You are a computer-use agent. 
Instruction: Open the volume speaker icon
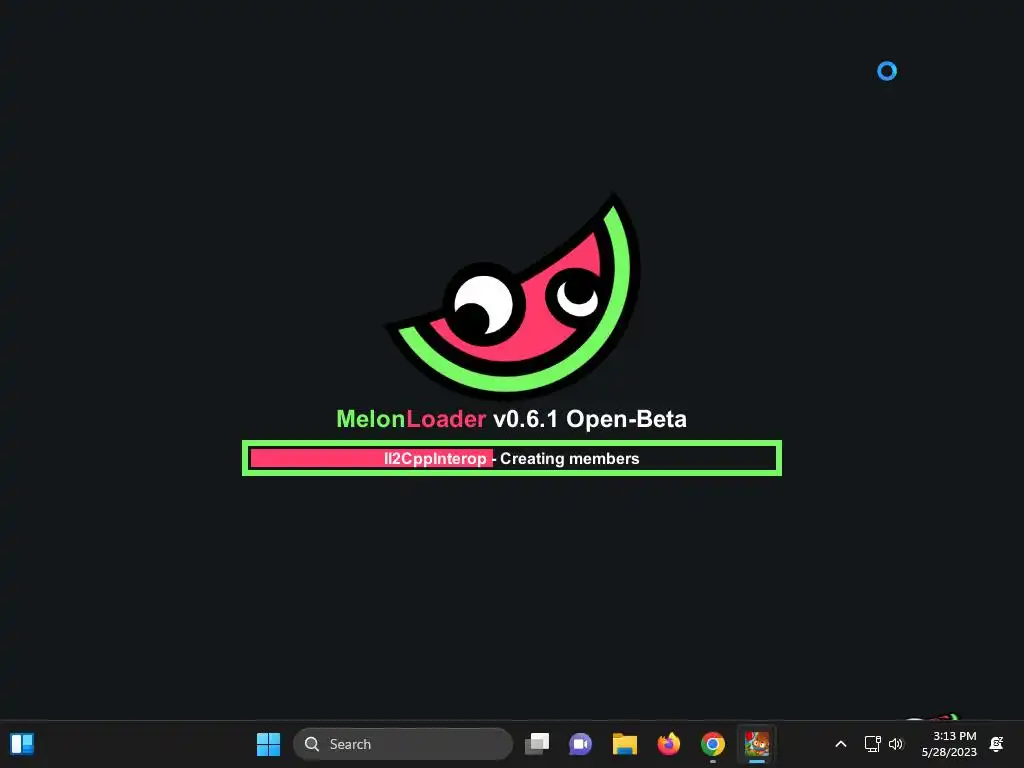895,744
